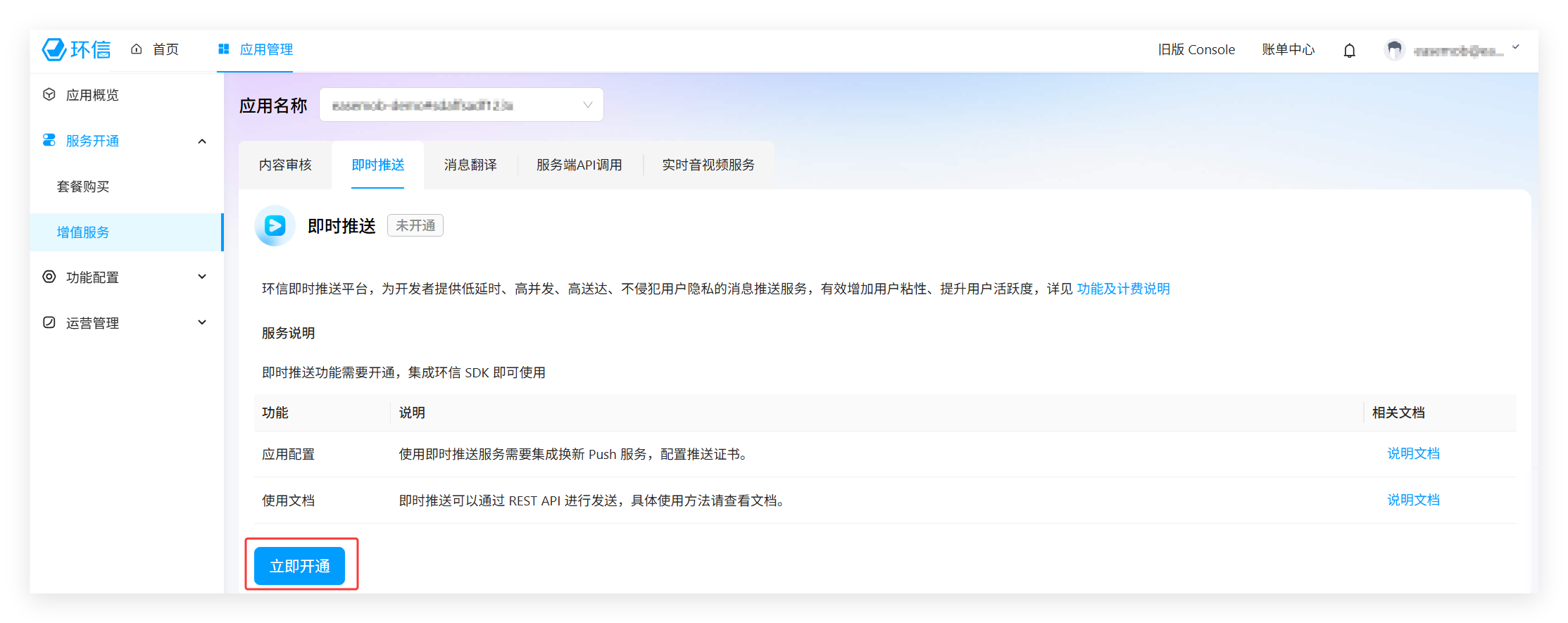Switch to the 内容审核 tab
The height and width of the screenshot is (623, 1568).
tap(285, 165)
